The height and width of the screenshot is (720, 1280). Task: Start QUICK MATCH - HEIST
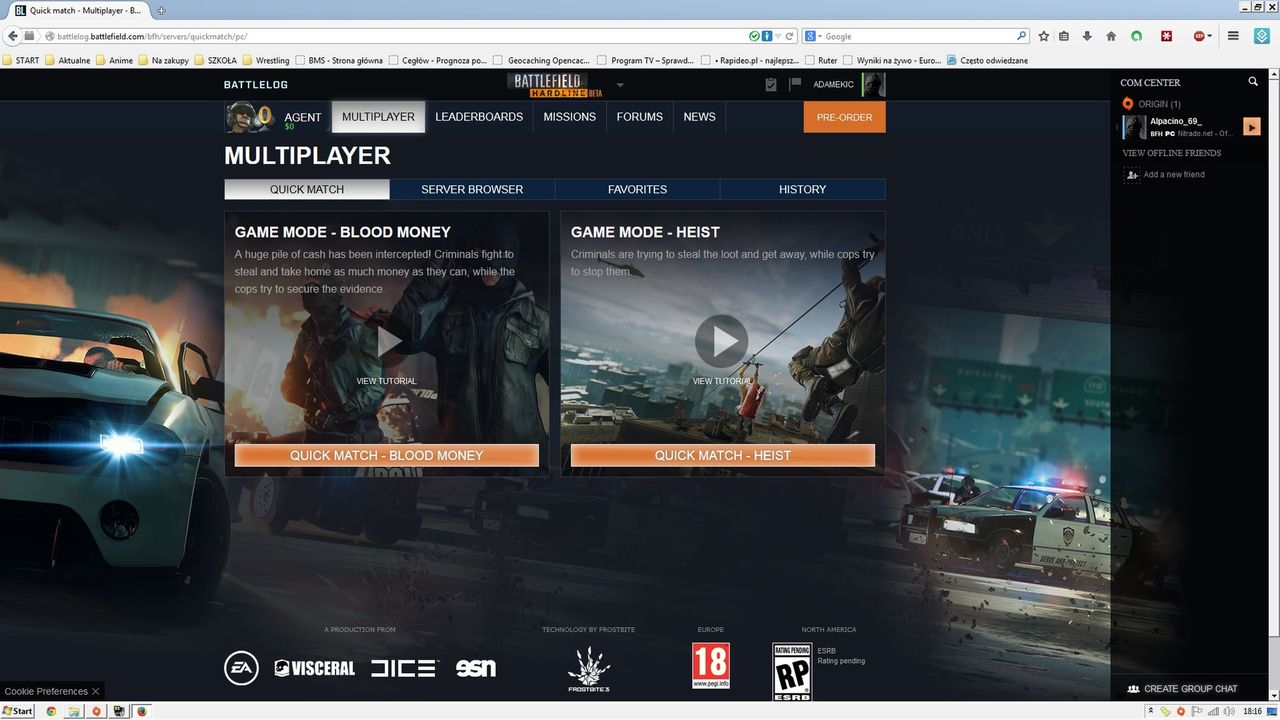click(723, 455)
